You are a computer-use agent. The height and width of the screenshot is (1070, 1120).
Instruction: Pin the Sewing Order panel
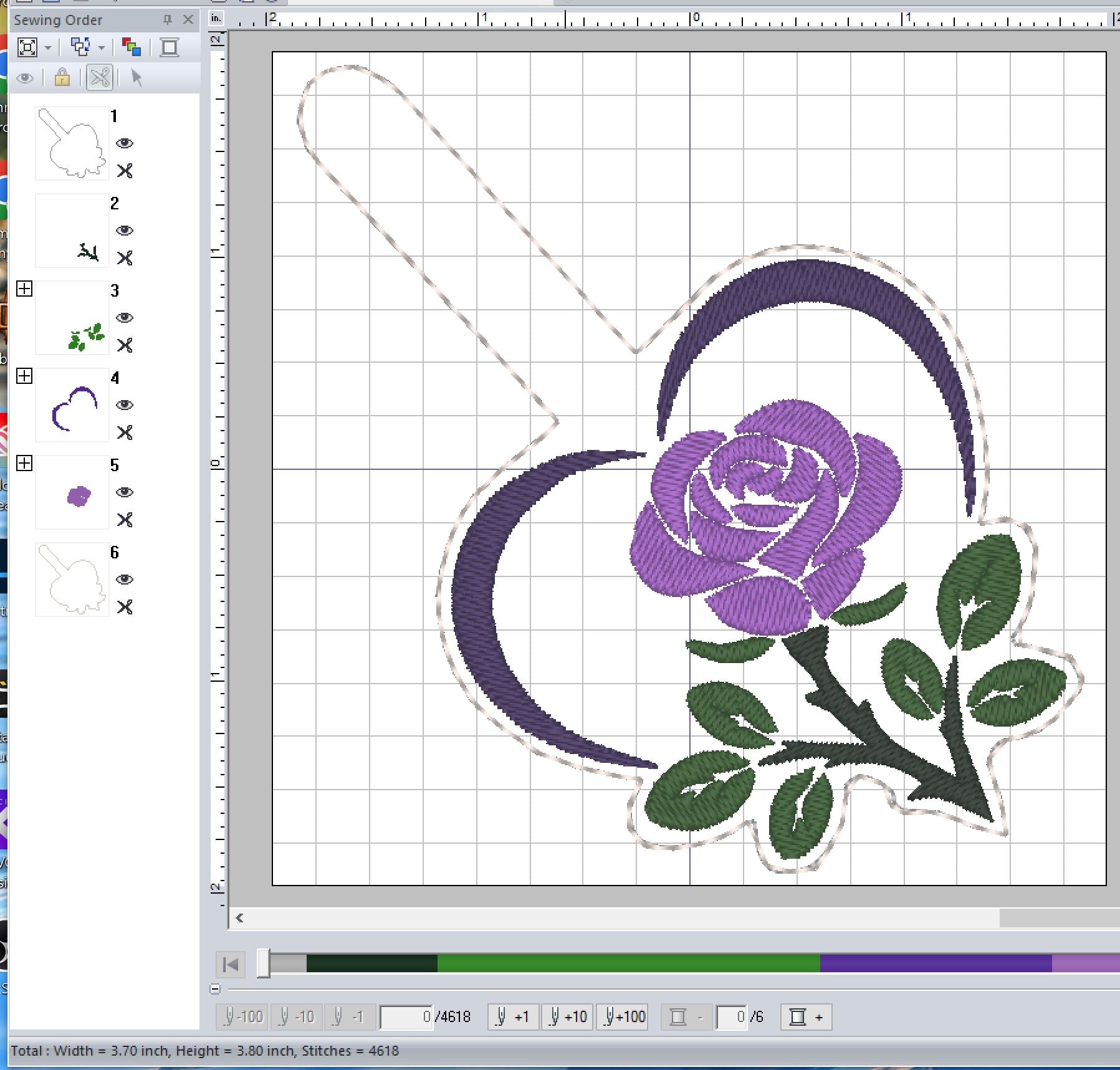coord(167,20)
